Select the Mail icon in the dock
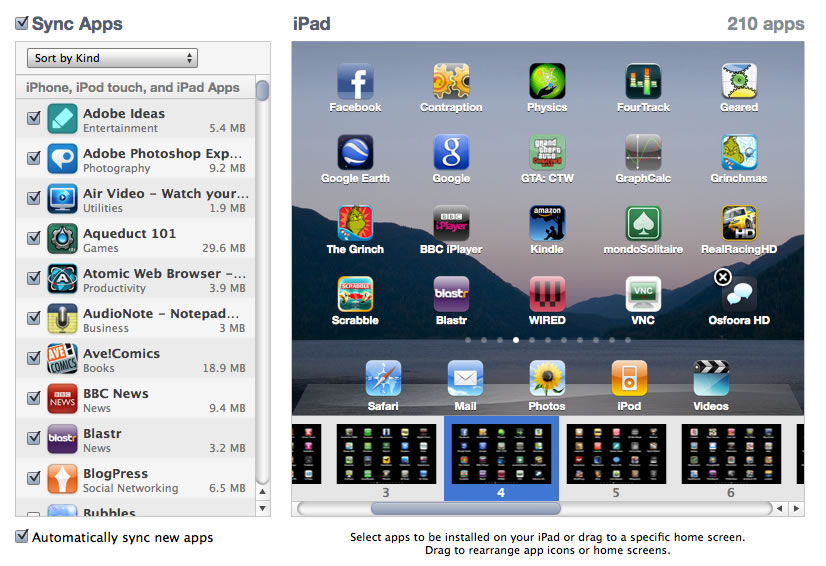This screenshot has width=826, height=566. tap(465, 378)
